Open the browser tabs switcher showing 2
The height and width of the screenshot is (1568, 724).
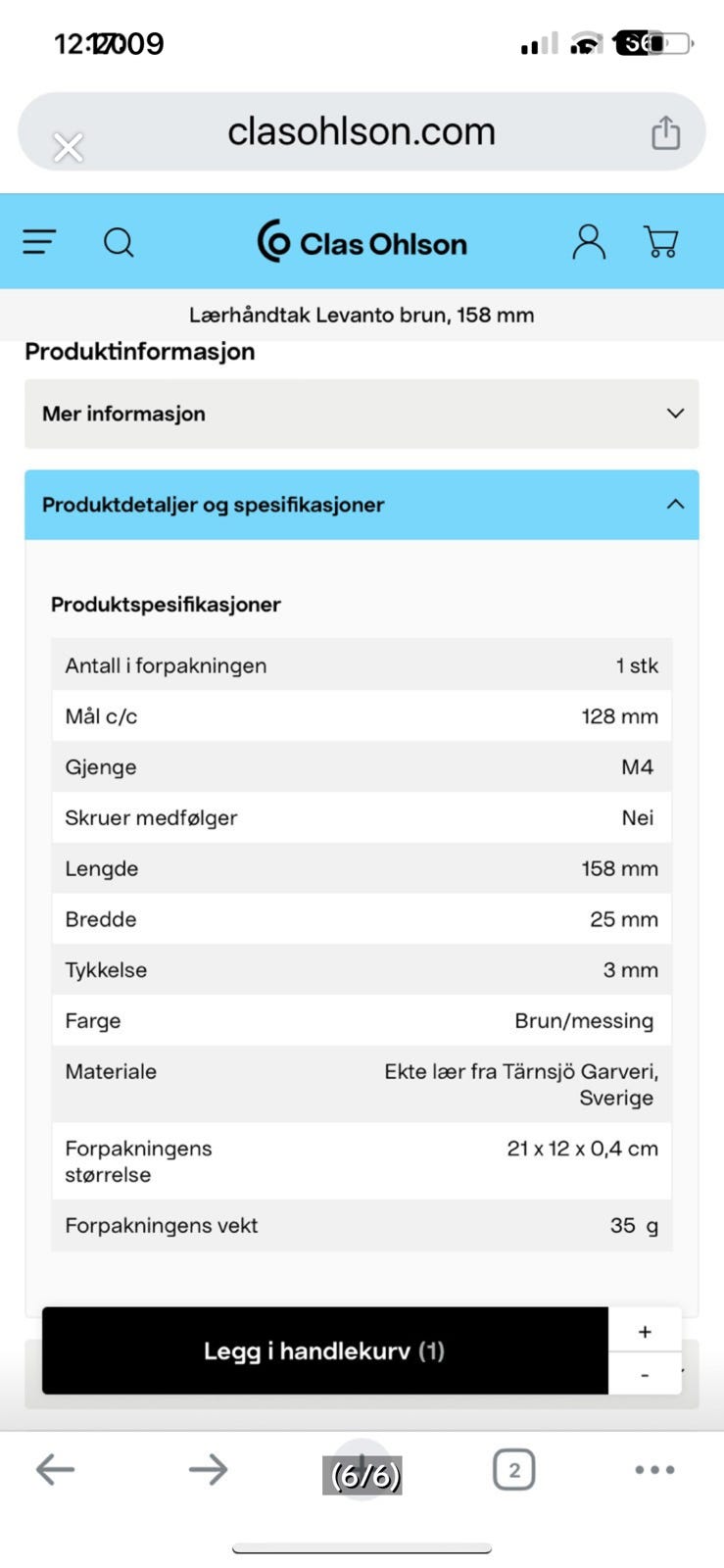coord(514,1469)
